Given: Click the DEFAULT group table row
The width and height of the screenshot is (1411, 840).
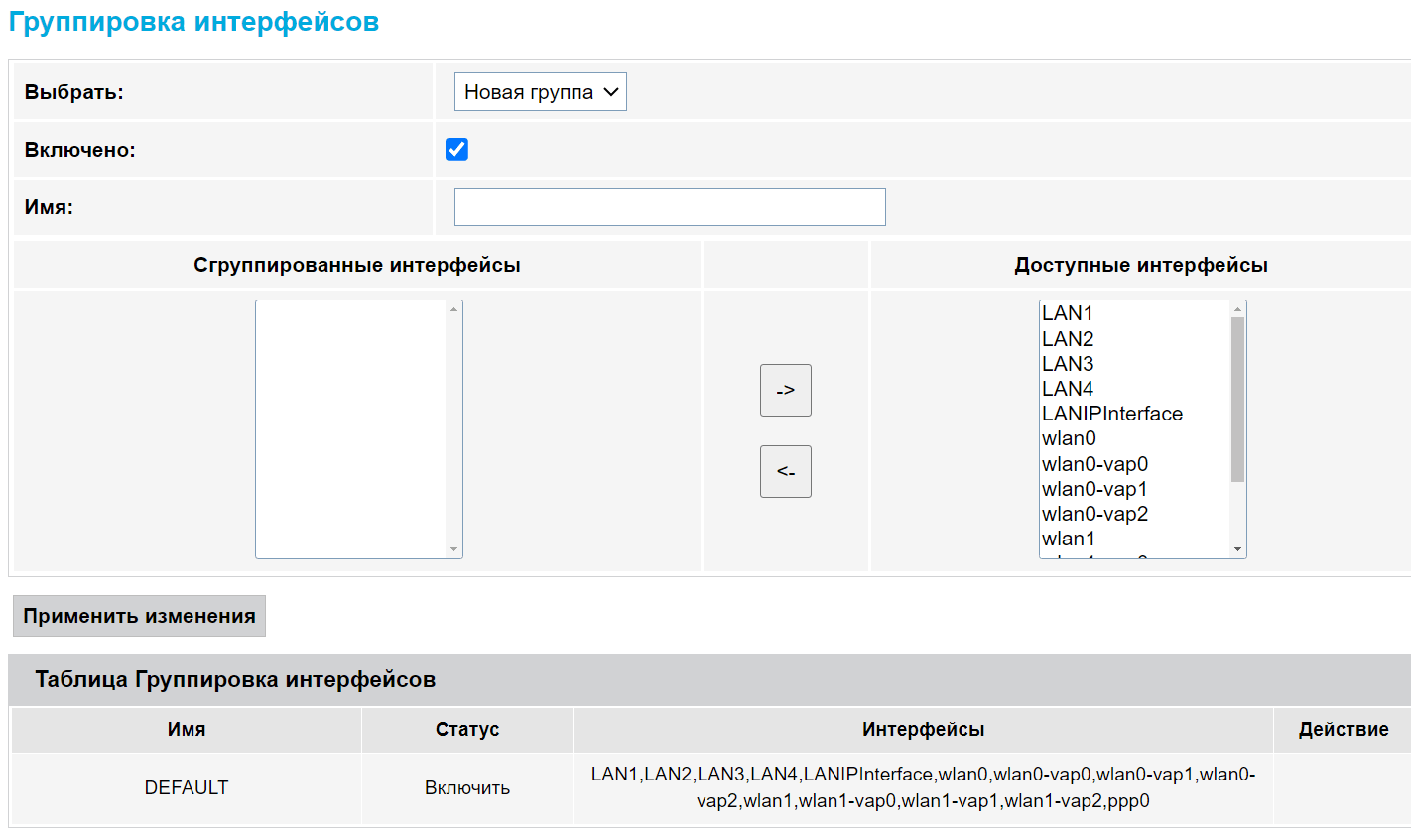Looking at the screenshot, I should pyautogui.click(x=187, y=787).
